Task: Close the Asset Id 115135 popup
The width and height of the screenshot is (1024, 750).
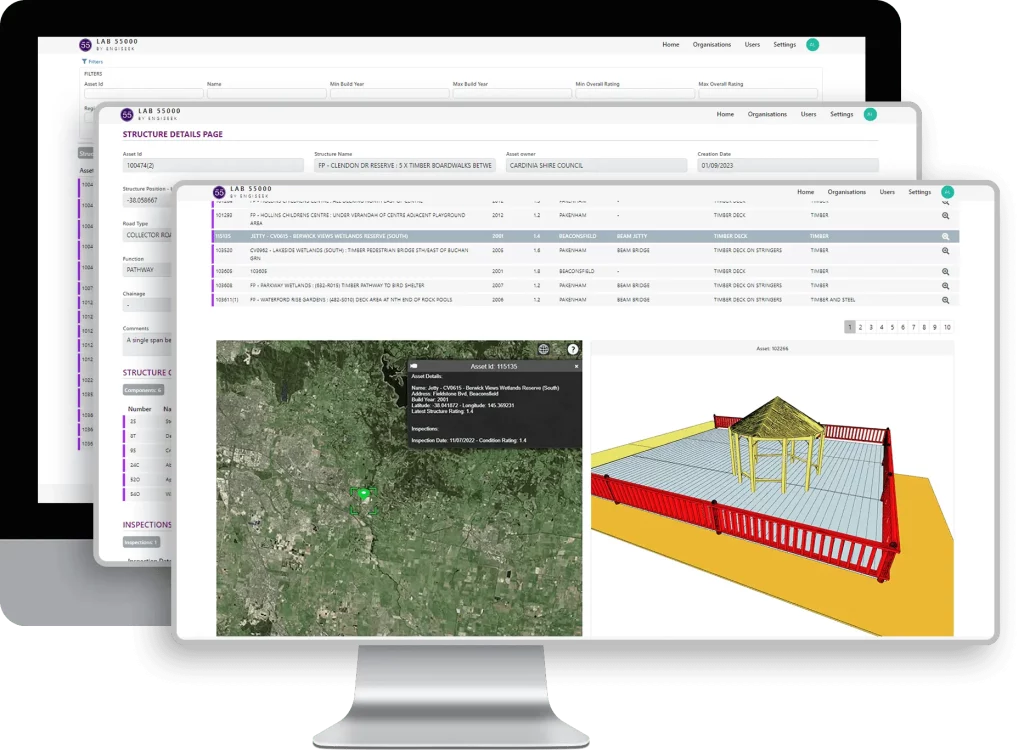Action: (576, 367)
